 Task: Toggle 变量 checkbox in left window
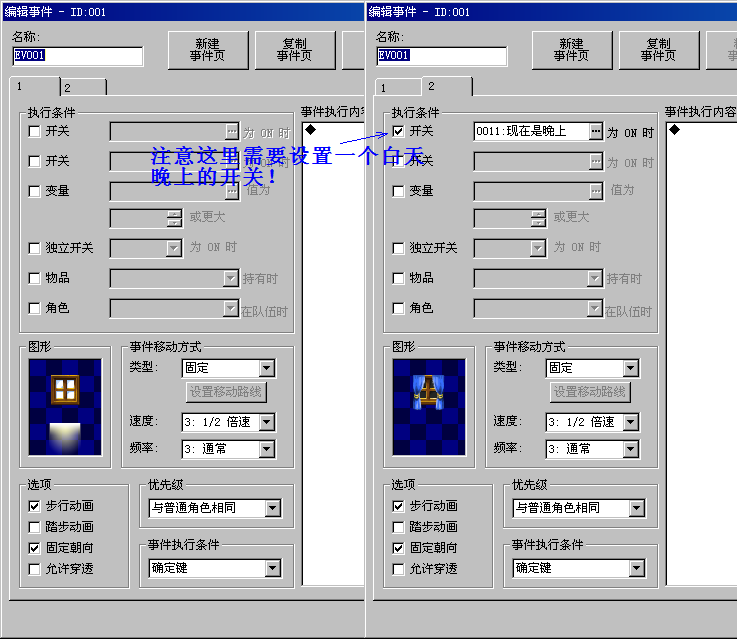34,192
